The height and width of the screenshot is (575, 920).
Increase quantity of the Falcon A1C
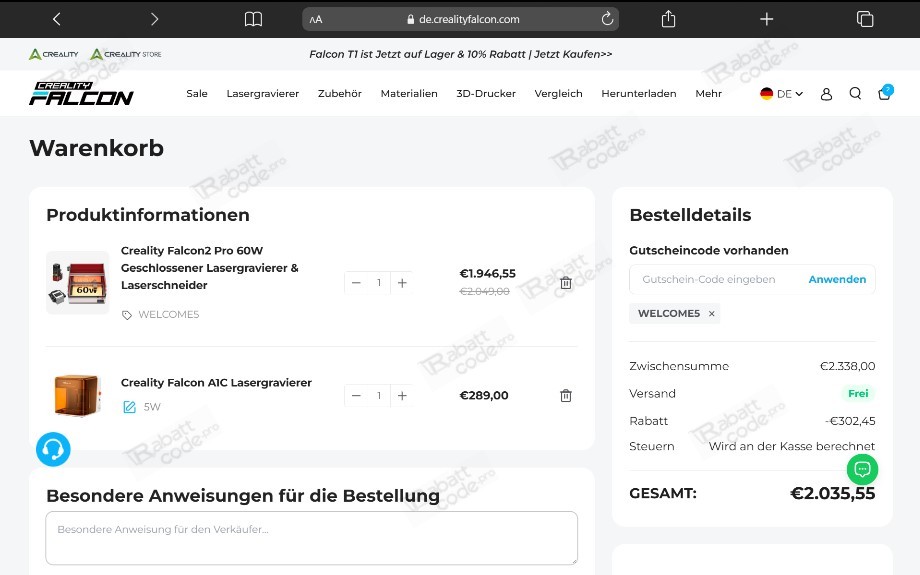click(402, 395)
